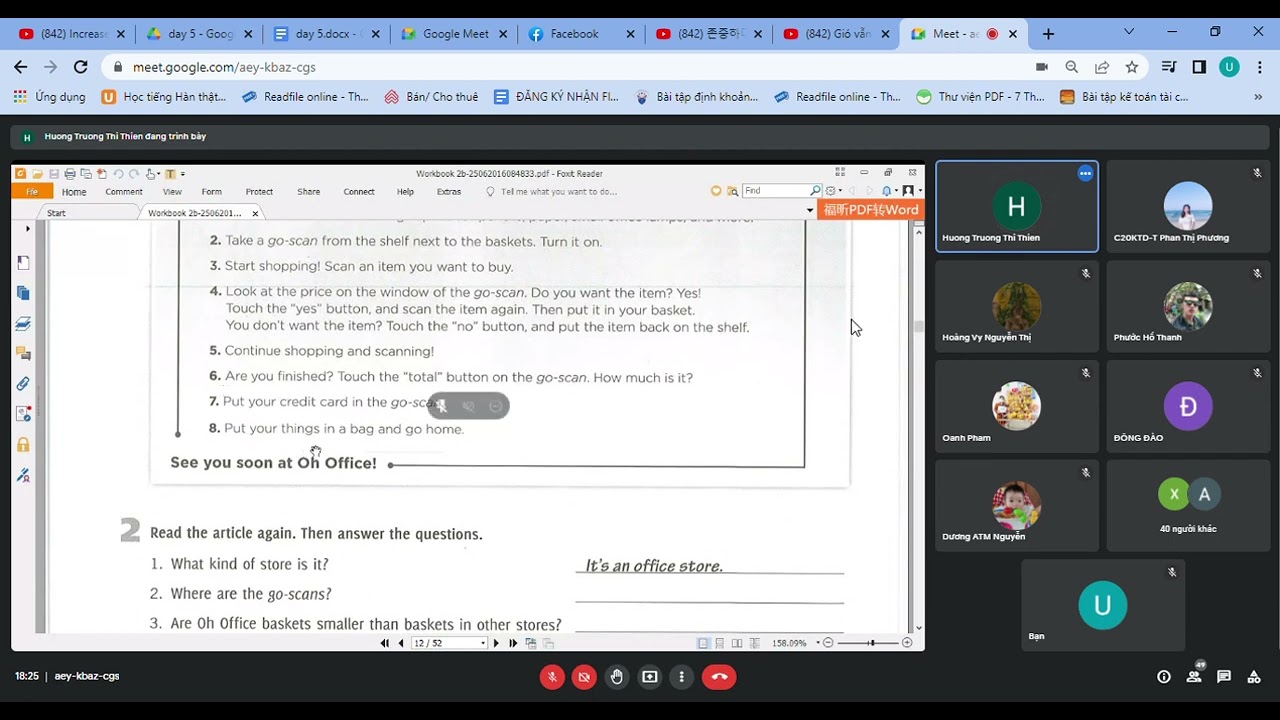Open a new Chrome tab
This screenshot has height=720, width=1280.
point(1048,34)
